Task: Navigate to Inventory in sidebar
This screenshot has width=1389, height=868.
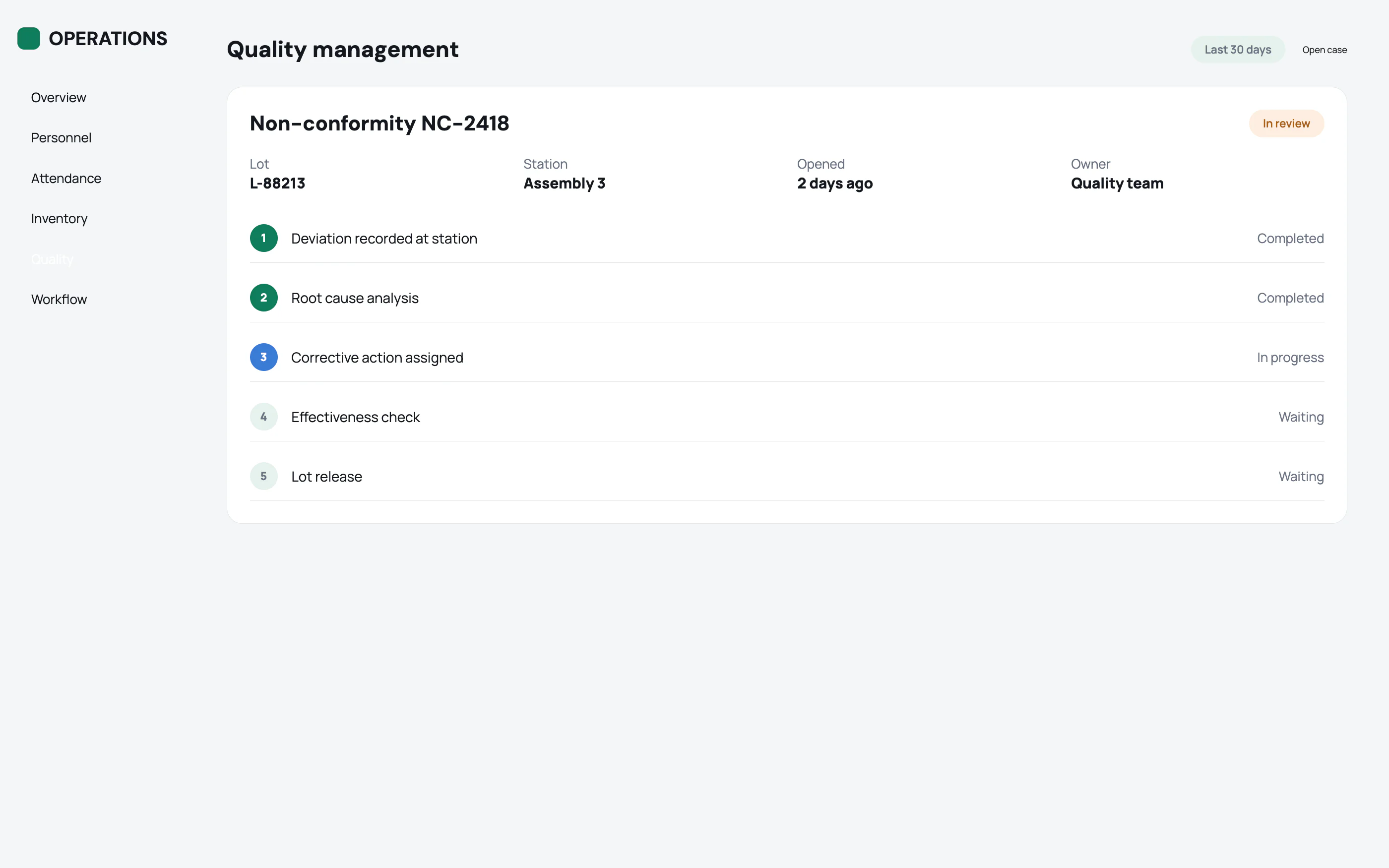Action: click(x=59, y=219)
